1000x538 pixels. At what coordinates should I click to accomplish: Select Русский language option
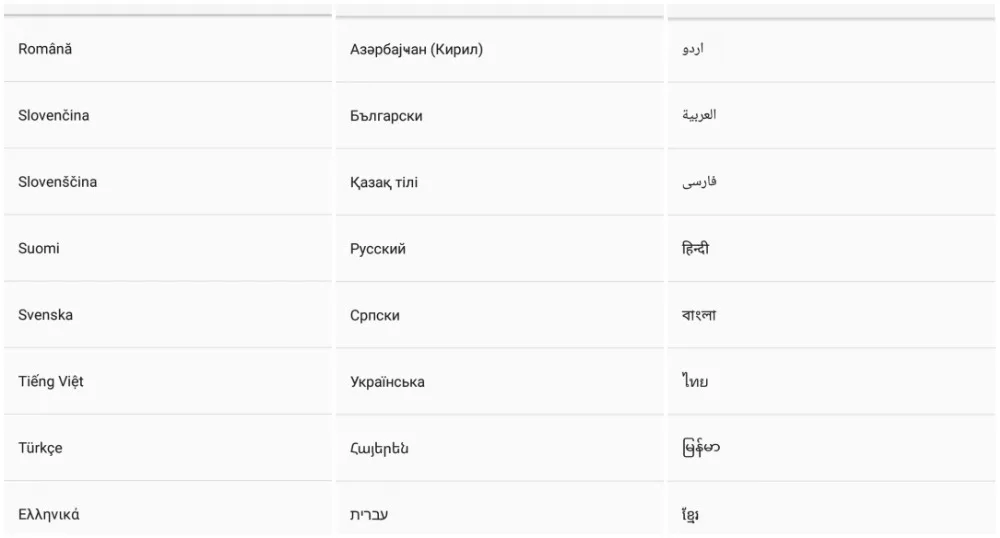[378, 249]
